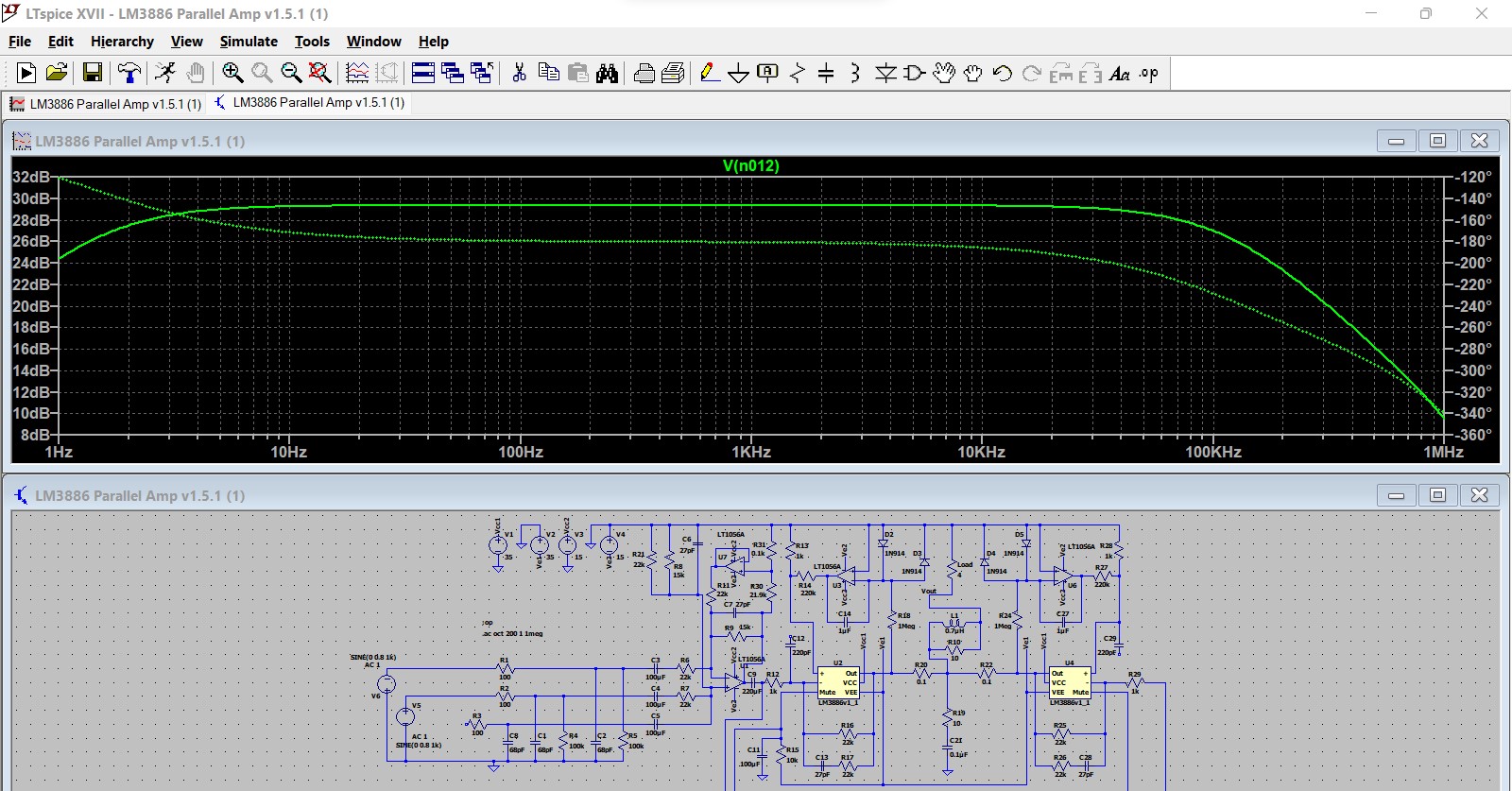Click the Undo arrow icon

point(1003,73)
